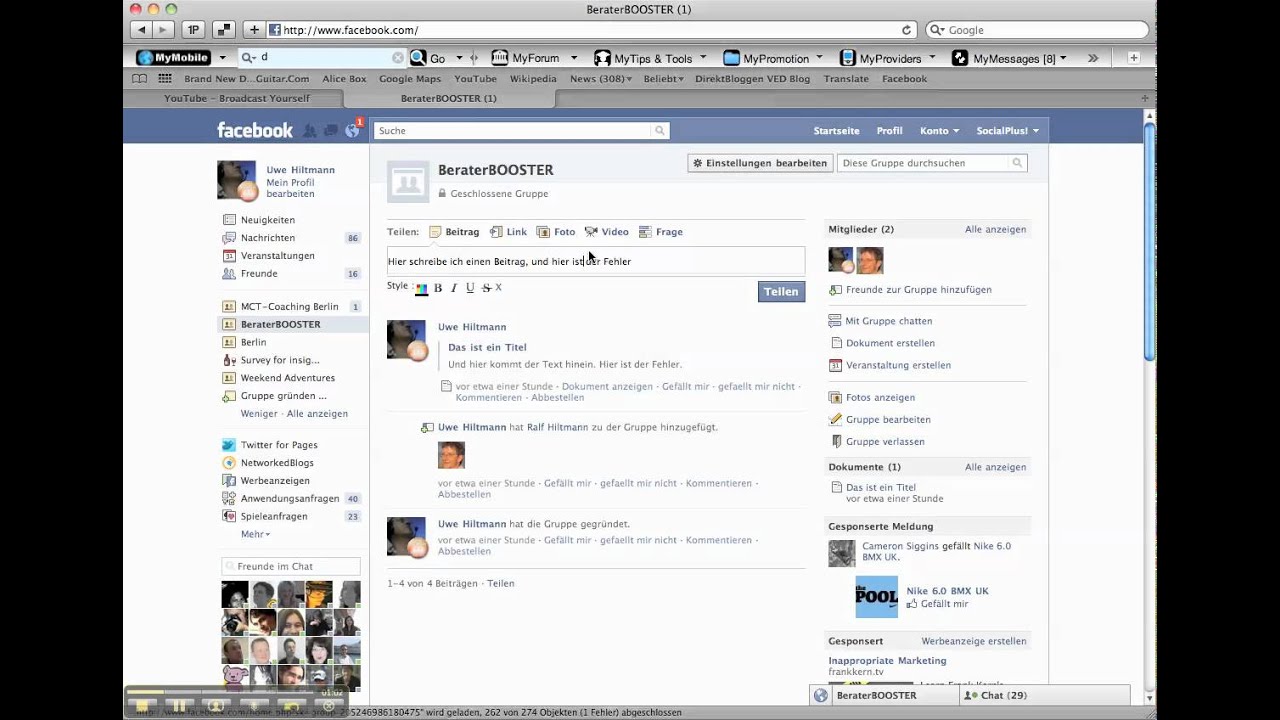Toggle strikethrough style in post editor
The image size is (1280, 720).
(486, 288)
